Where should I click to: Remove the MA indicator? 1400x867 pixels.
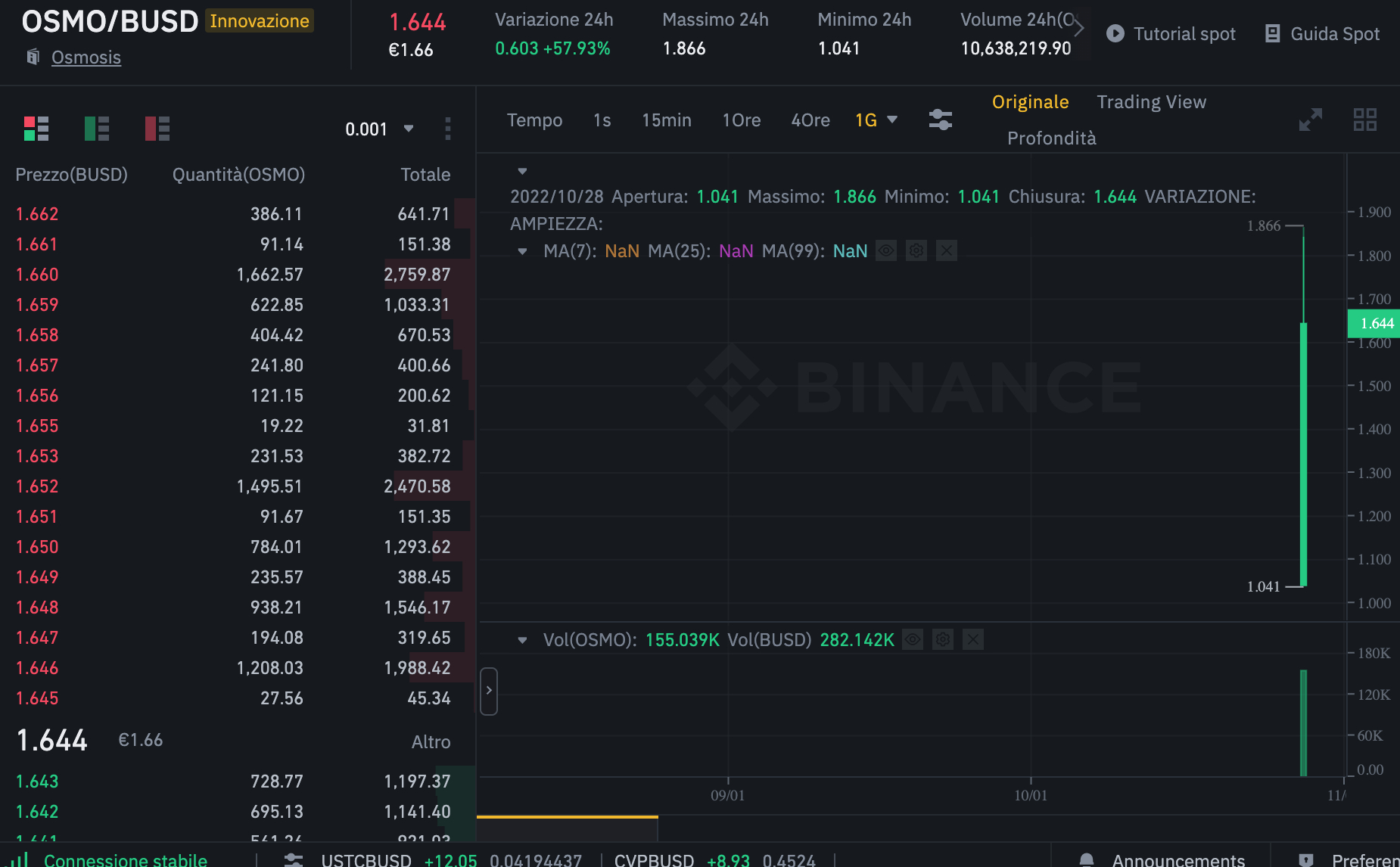(x=947, y=250)
